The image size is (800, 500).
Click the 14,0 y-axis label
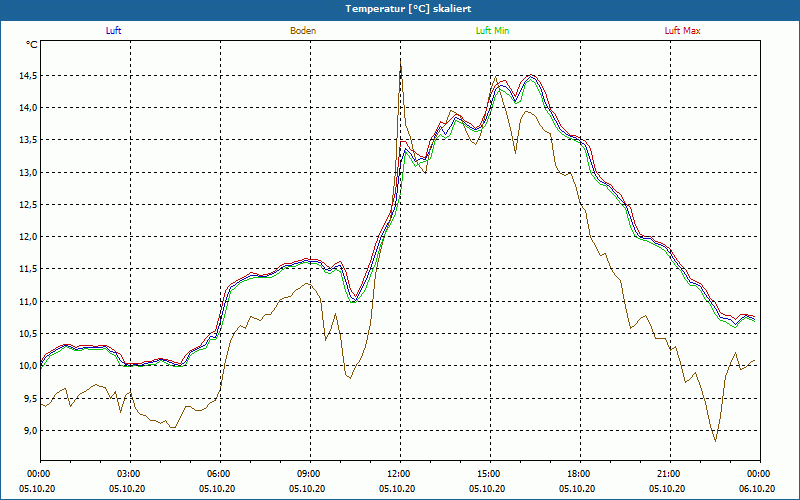coord(28,108)
